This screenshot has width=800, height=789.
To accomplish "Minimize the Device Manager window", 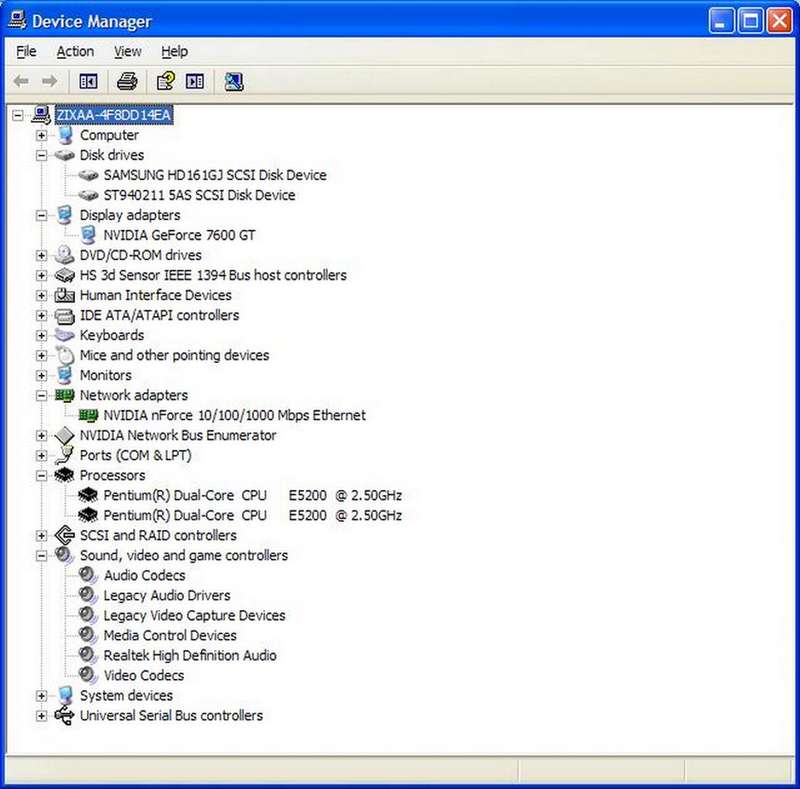I will coord(721,21).
